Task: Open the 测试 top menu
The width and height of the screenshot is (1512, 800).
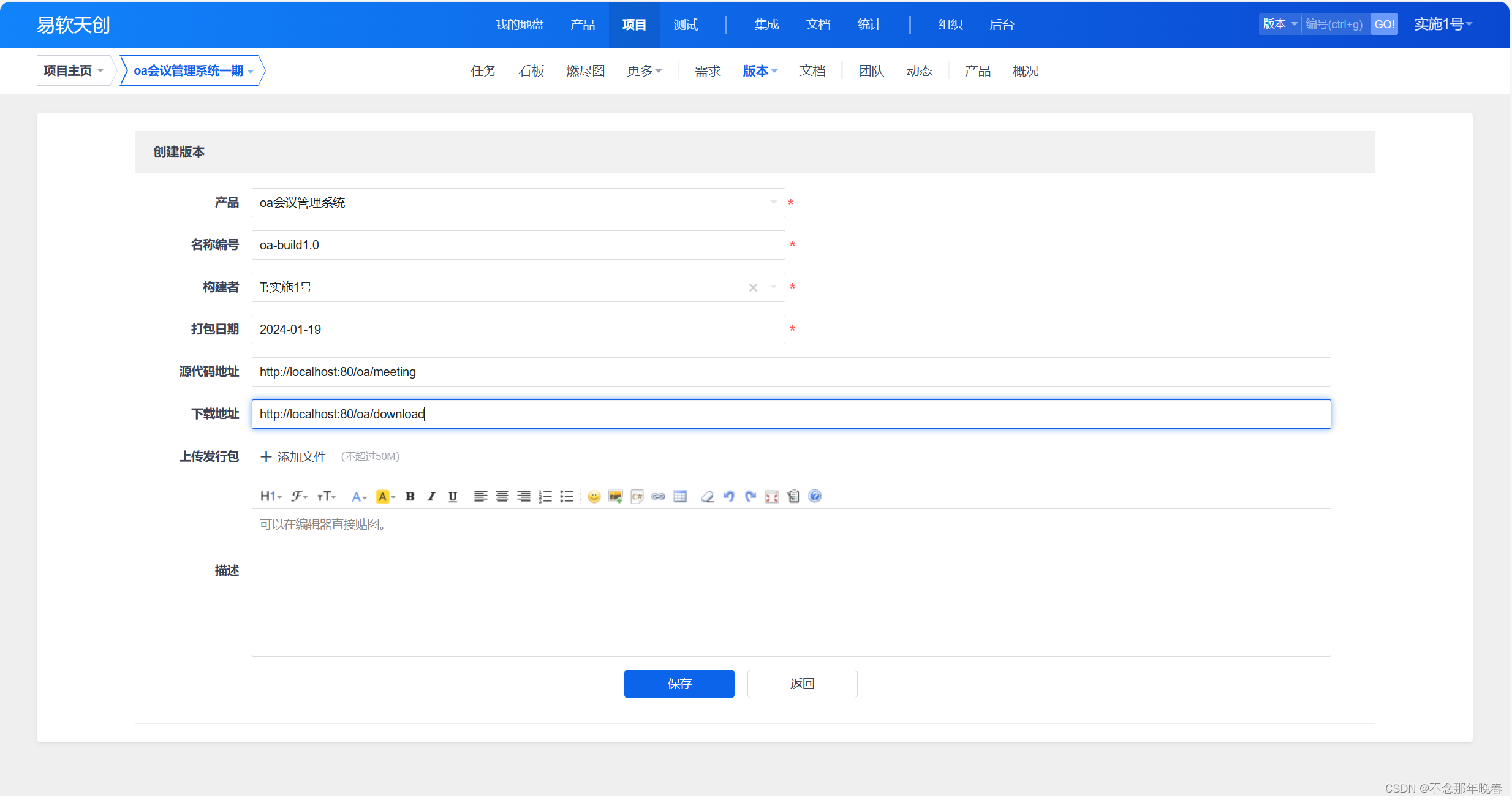Action: (686, 25)
